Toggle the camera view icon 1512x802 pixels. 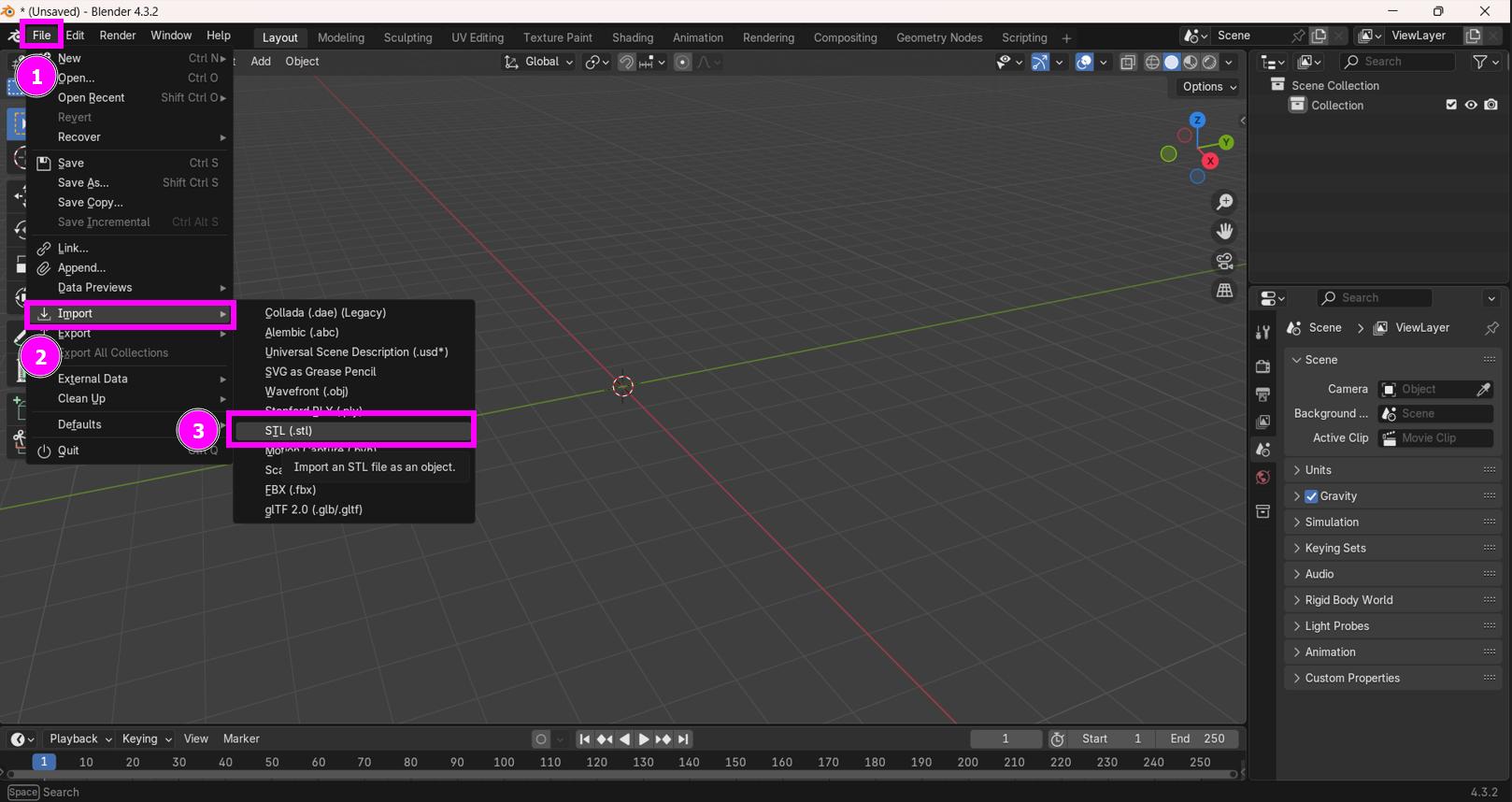1224,261
